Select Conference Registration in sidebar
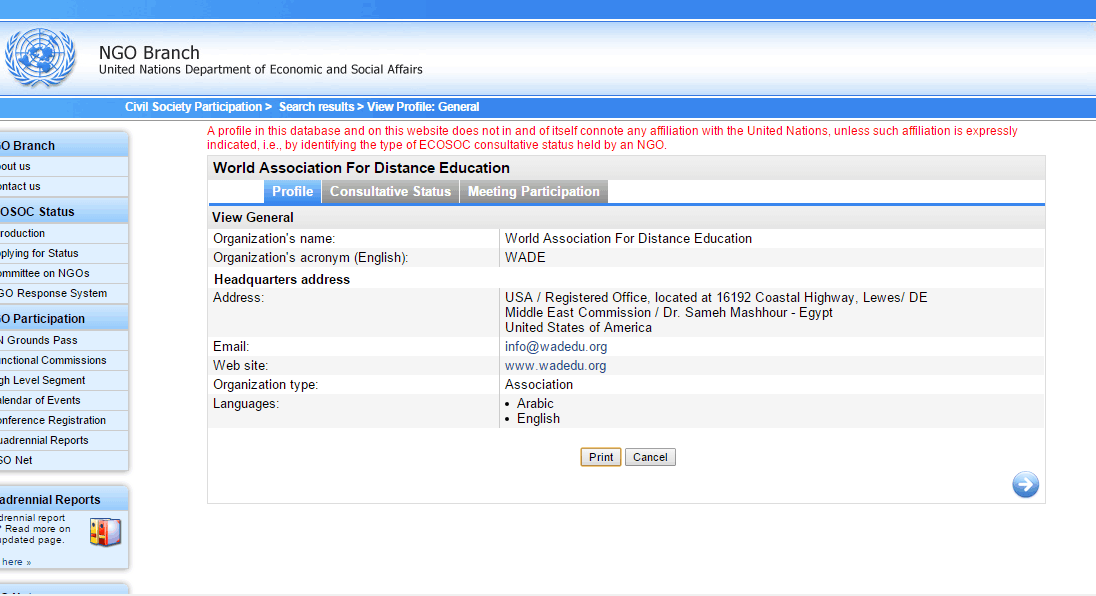Image resolution: width=1096 pixels, height=596 pixels. 53,421
